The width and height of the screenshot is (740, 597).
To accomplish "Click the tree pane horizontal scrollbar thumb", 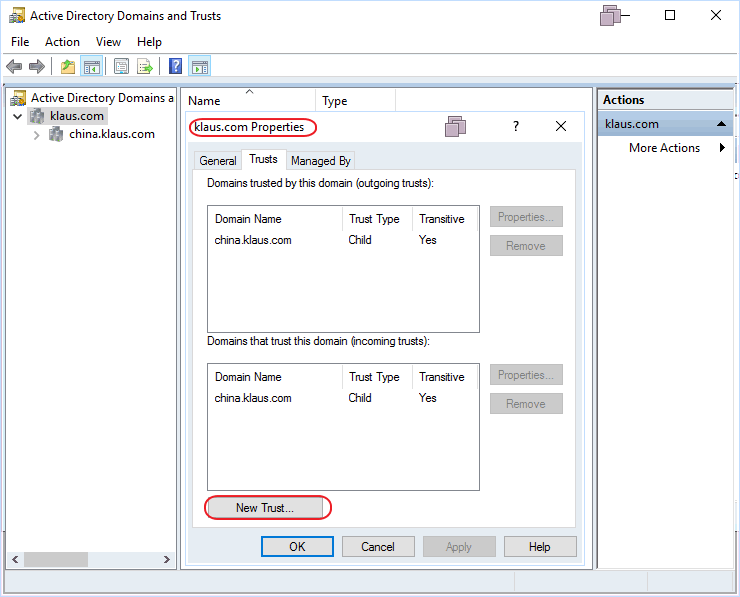I will point(56,559).
